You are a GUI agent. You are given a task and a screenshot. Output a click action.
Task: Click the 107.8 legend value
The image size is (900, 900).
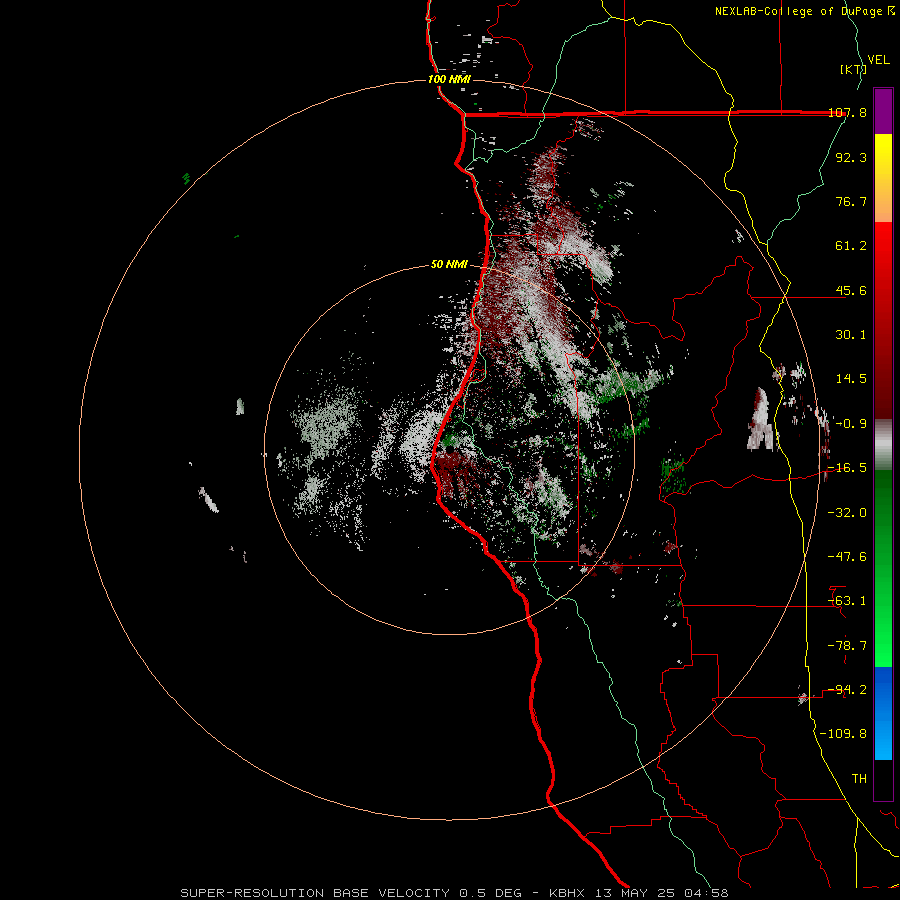tap(848, 113)
